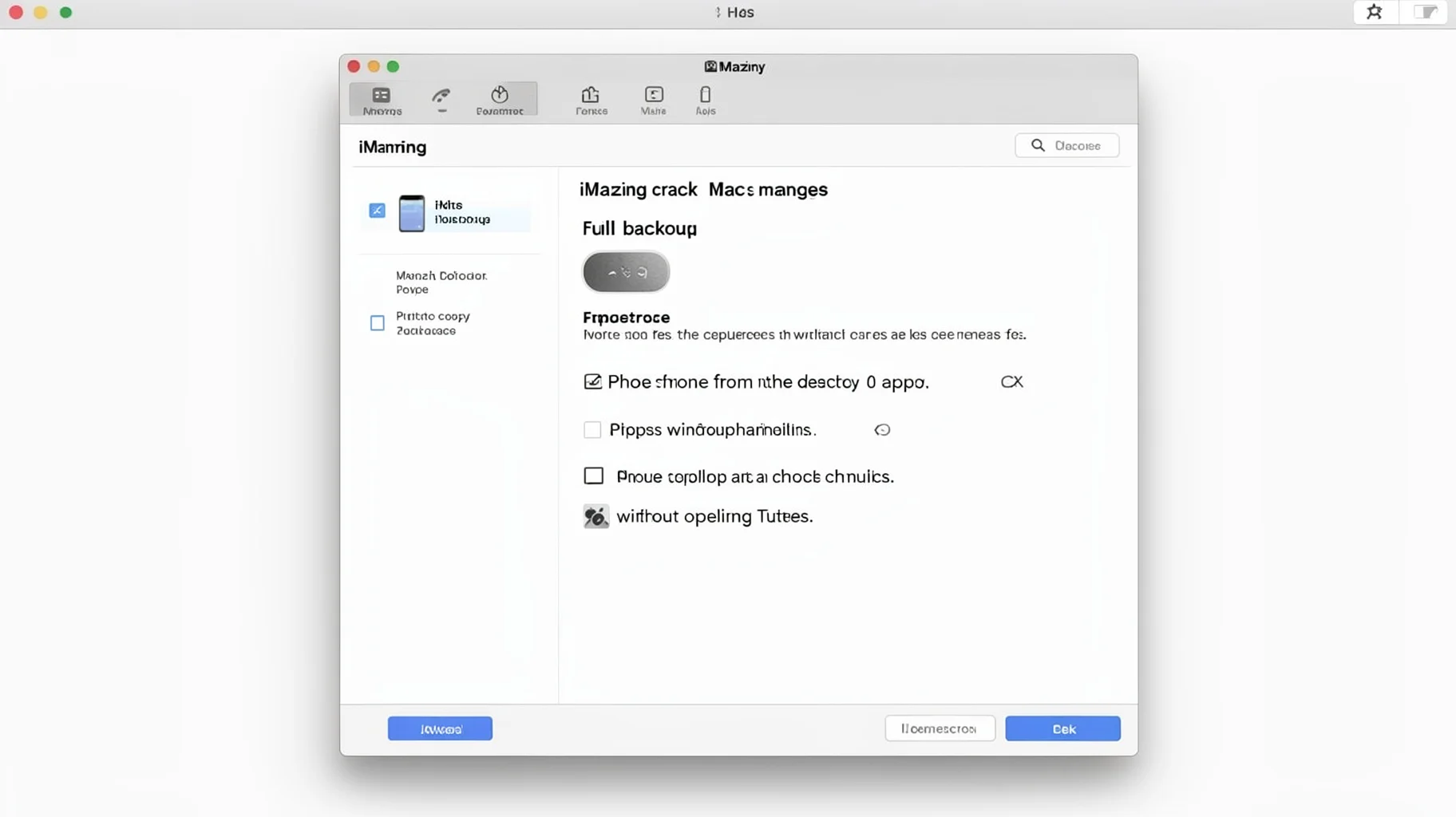Click the Maie toolbar icon
The image size is (1456, 817).
(654, 101)
